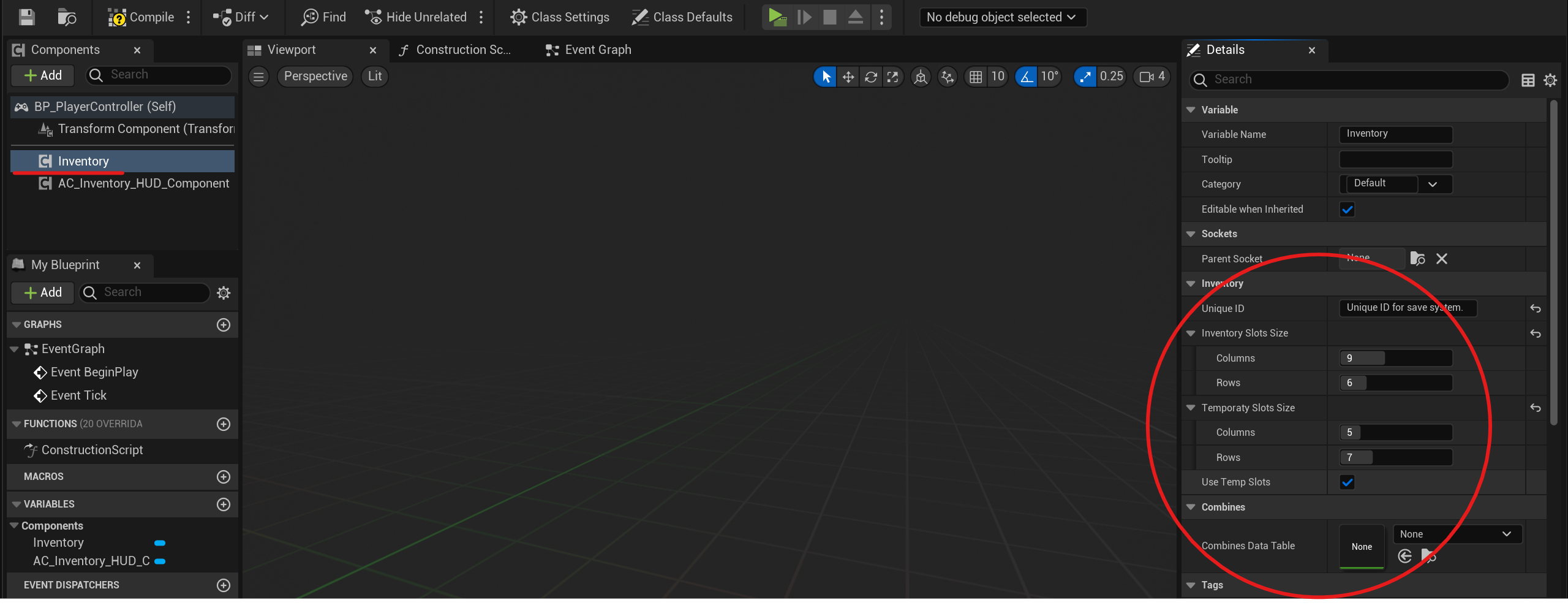The height and width of the screenshot is (605, 1568).
Task: Switch to the Event Graph tab
Action: (x=589, y=50)
